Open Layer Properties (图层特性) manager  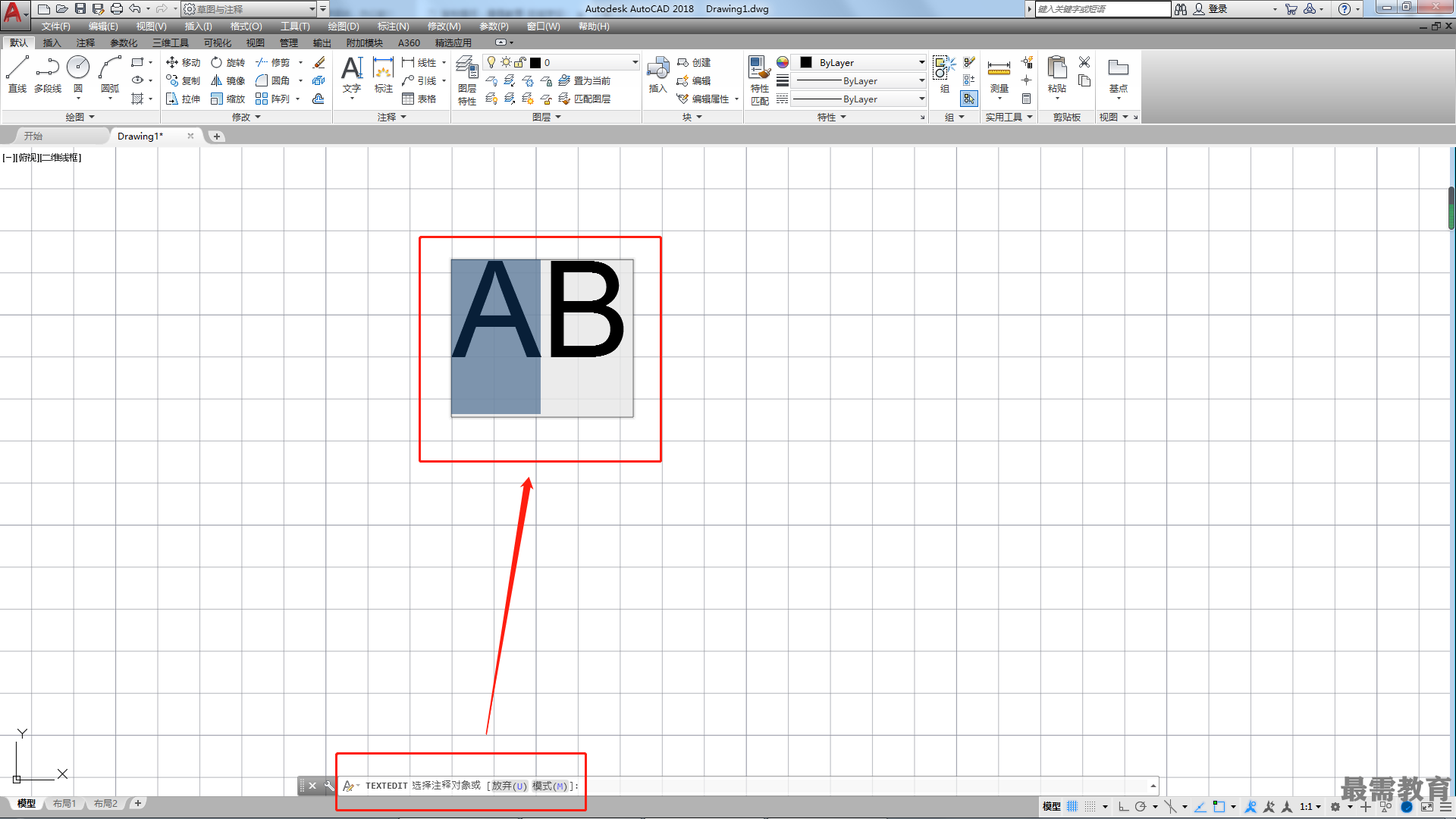(467, 80)
